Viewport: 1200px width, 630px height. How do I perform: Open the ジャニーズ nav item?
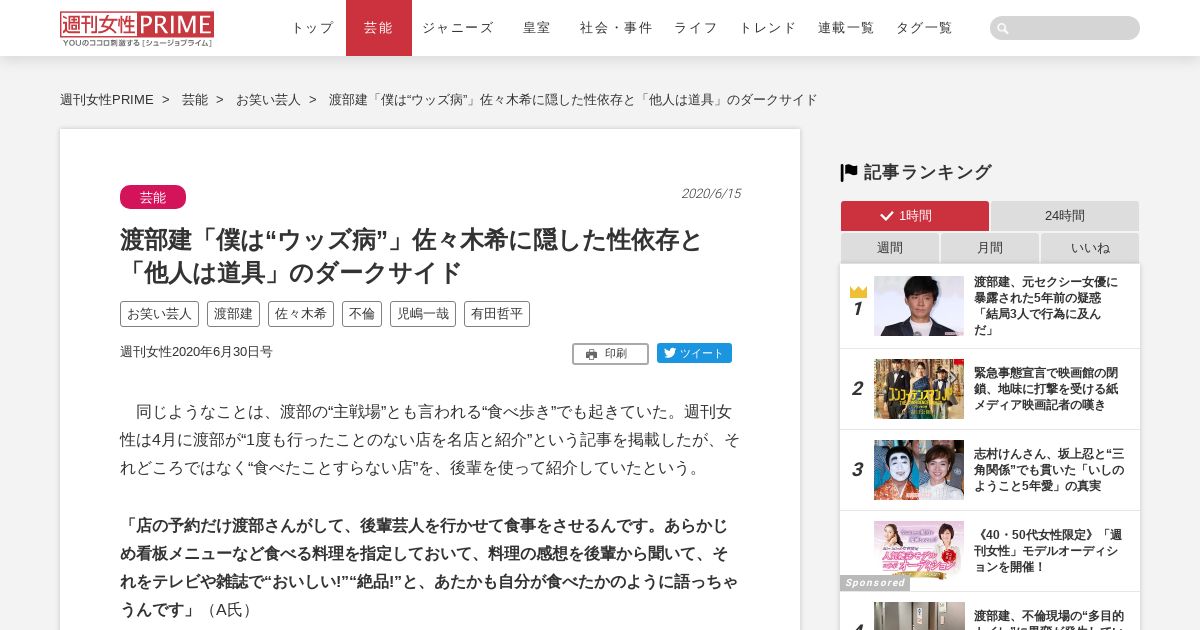click(x=458, y=28)
